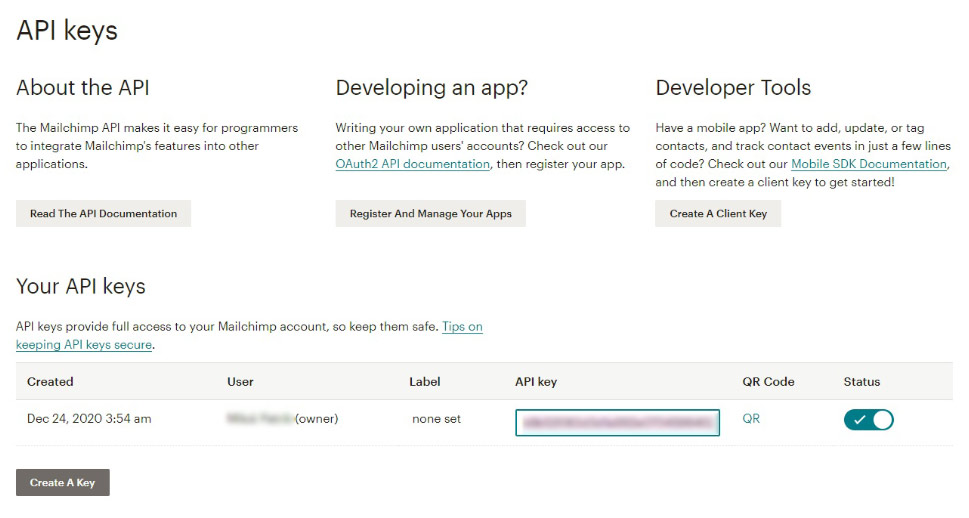Click the 'none set' label cell

pos(436,418)
